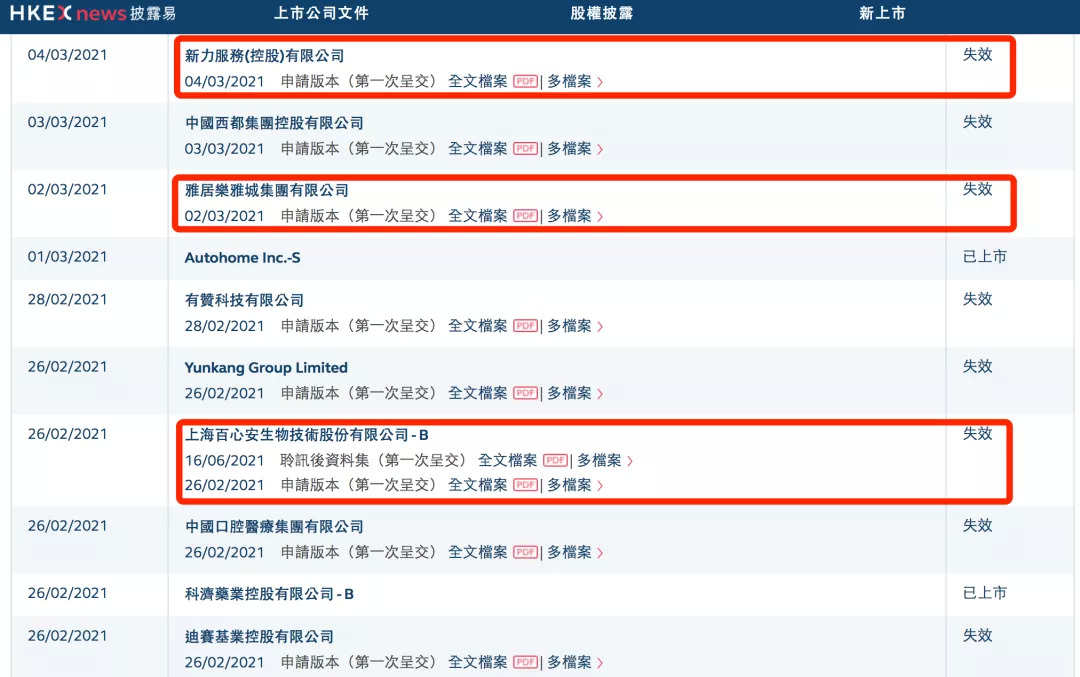This screenshot has width=1080, height=677.
Task: Click date cell 28/02/2021 in first column
Action: tap(68, 300)
